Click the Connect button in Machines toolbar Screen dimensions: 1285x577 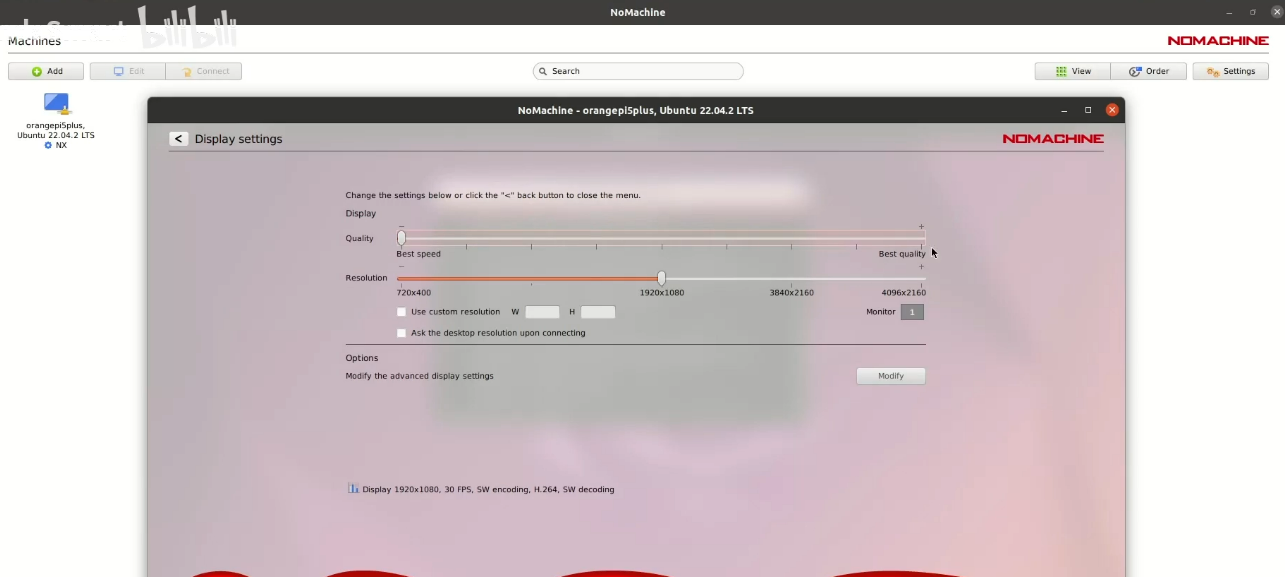[204, 71]
